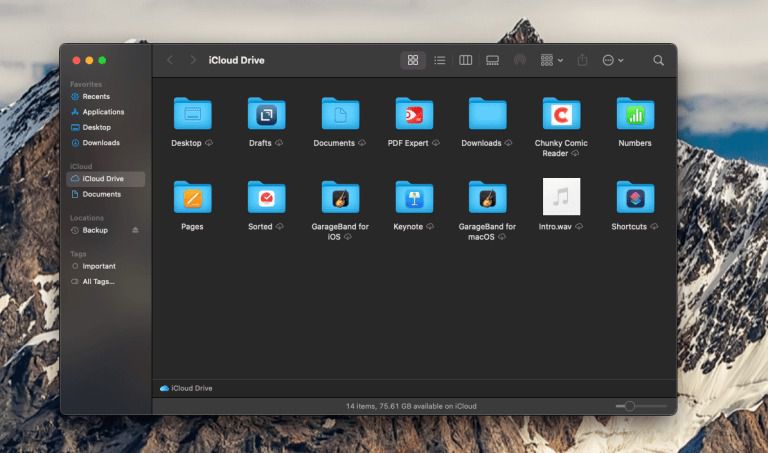Switch to list view
This screenshot has width=768, height=453.
[439, 60]
